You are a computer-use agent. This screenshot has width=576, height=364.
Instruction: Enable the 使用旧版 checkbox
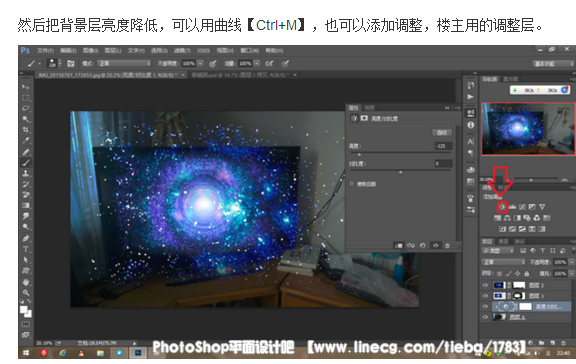tap(352, 184)
